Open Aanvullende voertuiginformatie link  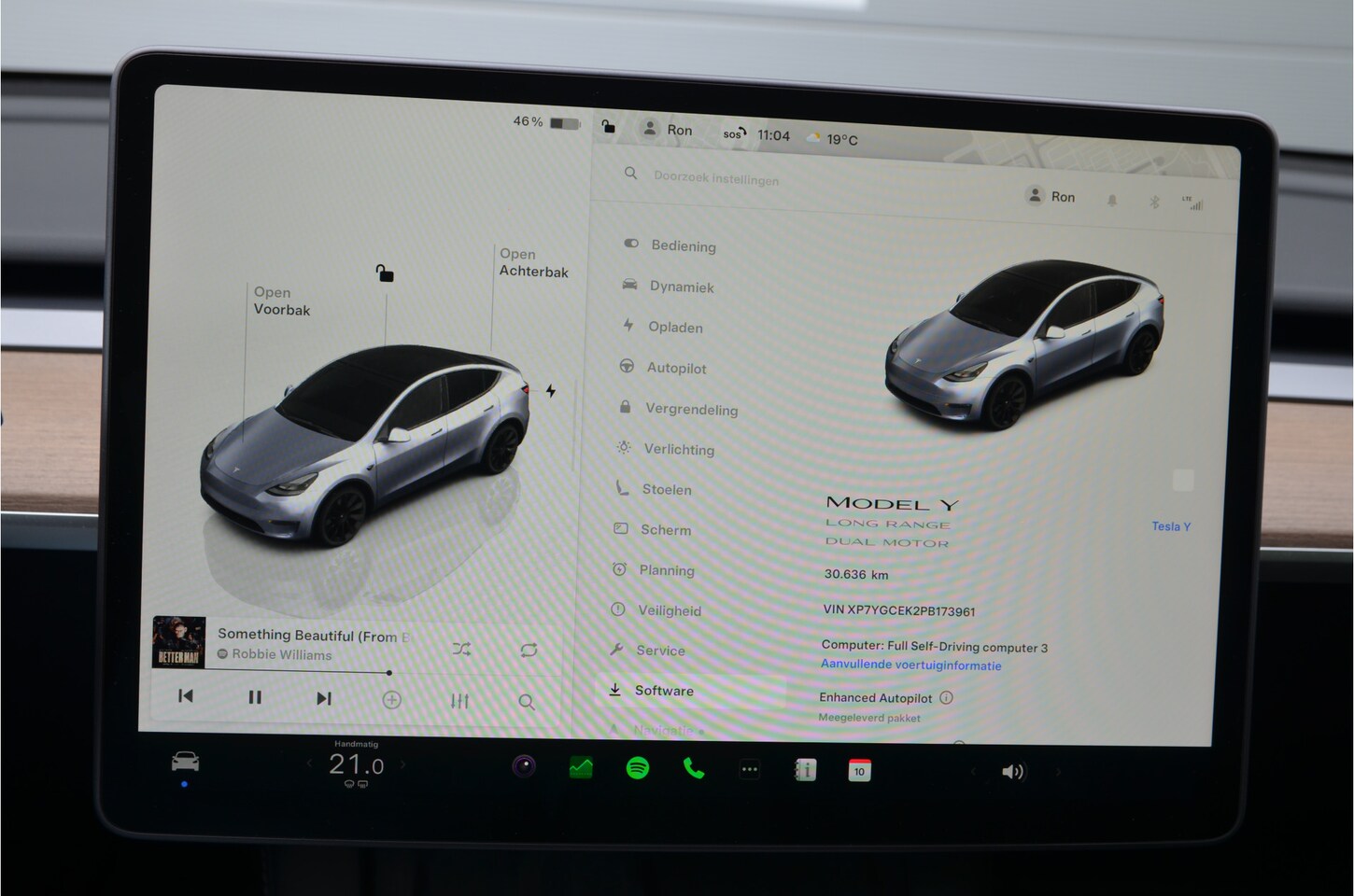(910, 665)
